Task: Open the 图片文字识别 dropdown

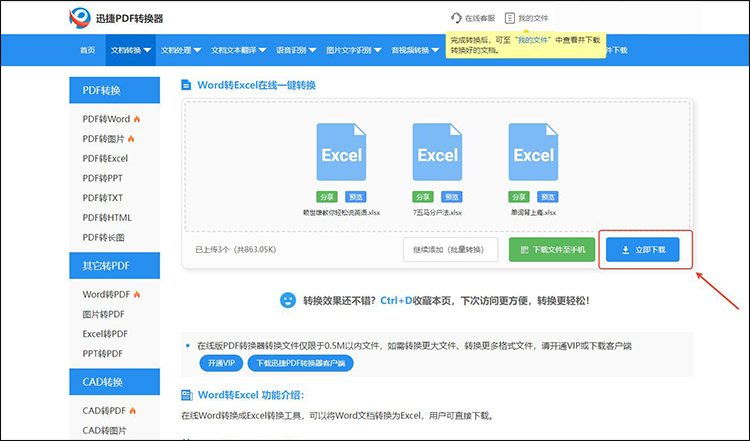Action: coord(353,50)
